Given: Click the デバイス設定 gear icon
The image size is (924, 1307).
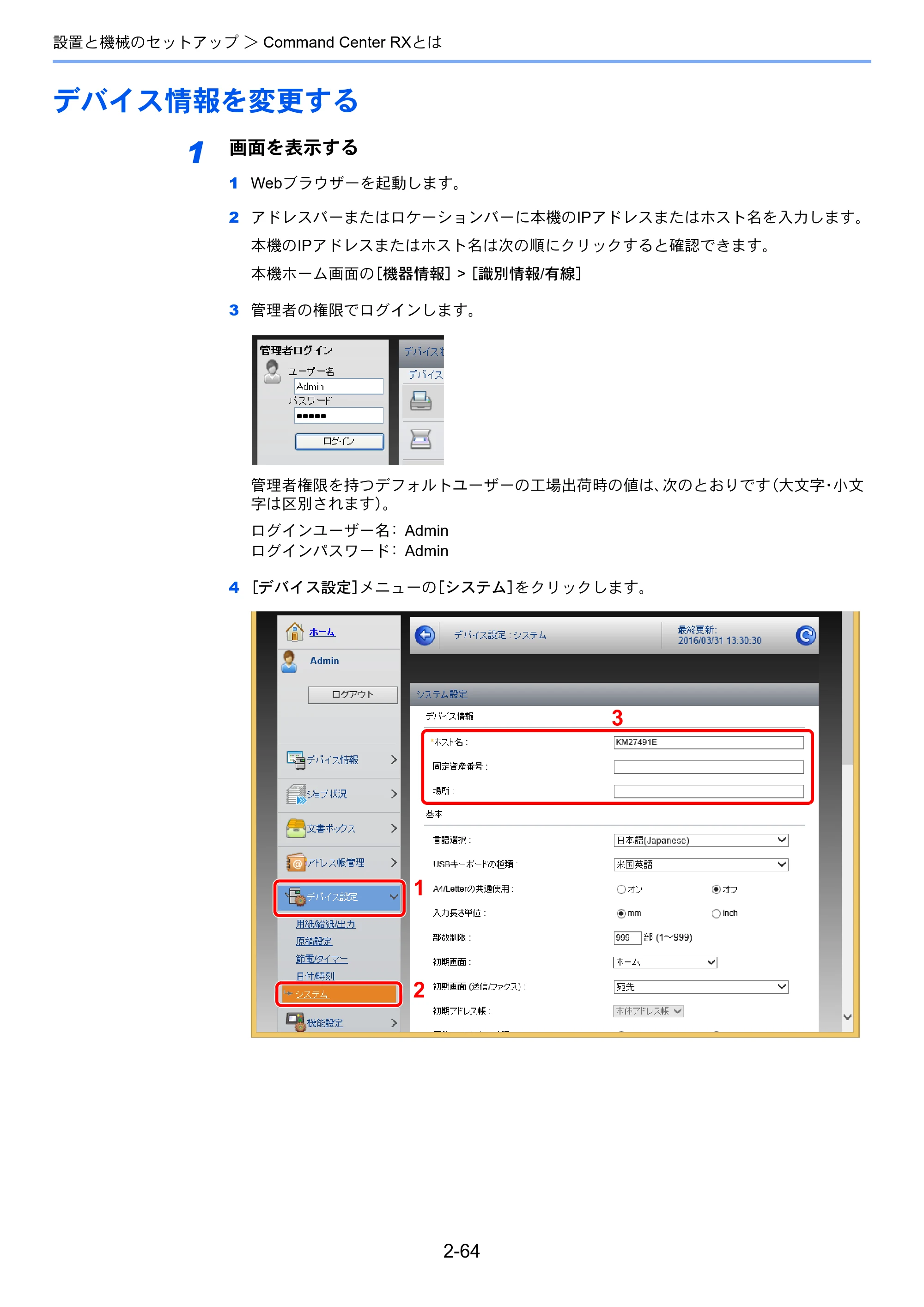Looking at the screenshot, I should [x=296, y=897].
